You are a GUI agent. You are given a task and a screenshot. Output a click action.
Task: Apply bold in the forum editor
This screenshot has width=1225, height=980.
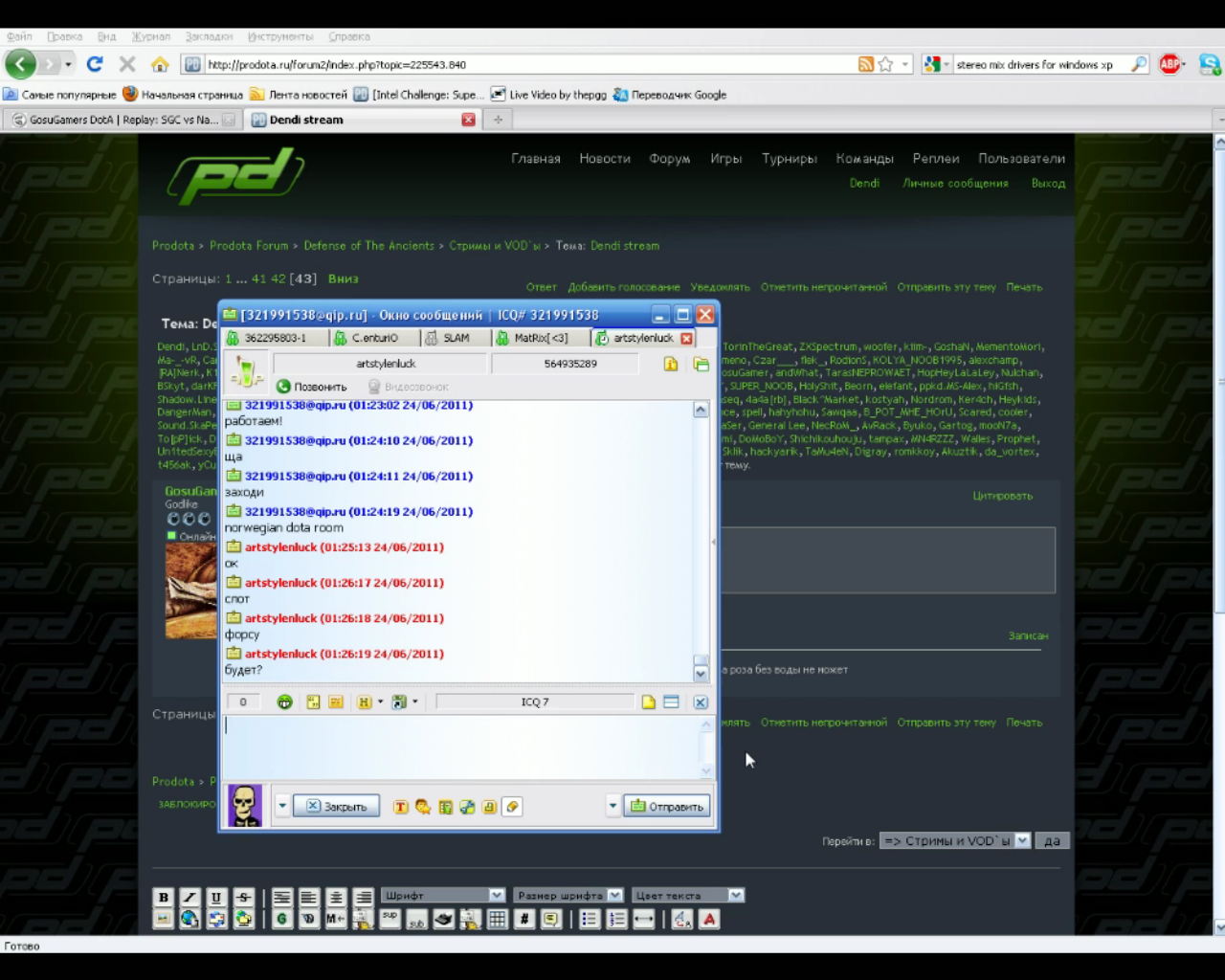click(164, 897)
